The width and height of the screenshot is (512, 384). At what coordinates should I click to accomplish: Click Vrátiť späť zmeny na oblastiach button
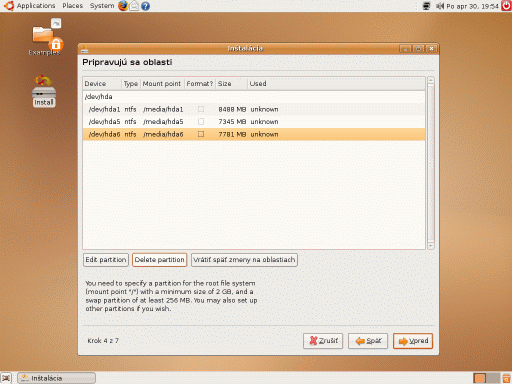pyautogui.click(x=244, y=260)
